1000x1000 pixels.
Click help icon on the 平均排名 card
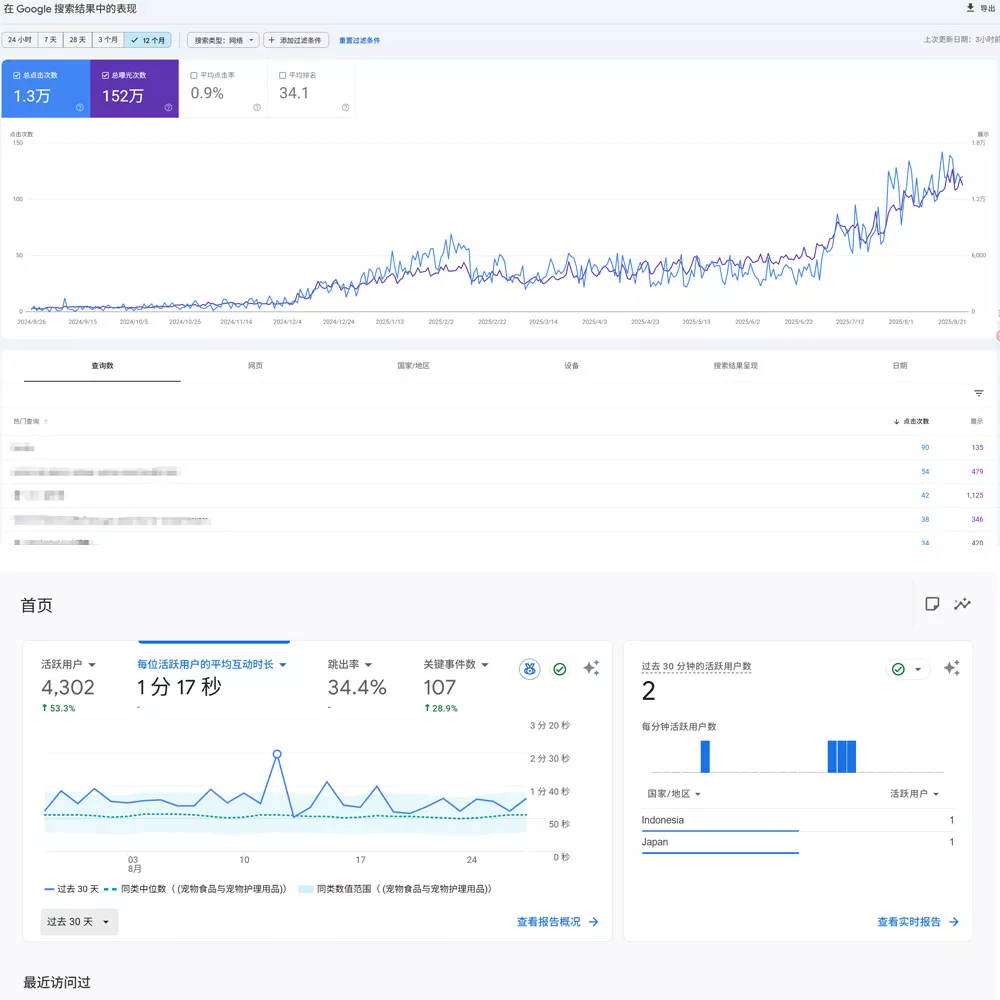point(345,107)
